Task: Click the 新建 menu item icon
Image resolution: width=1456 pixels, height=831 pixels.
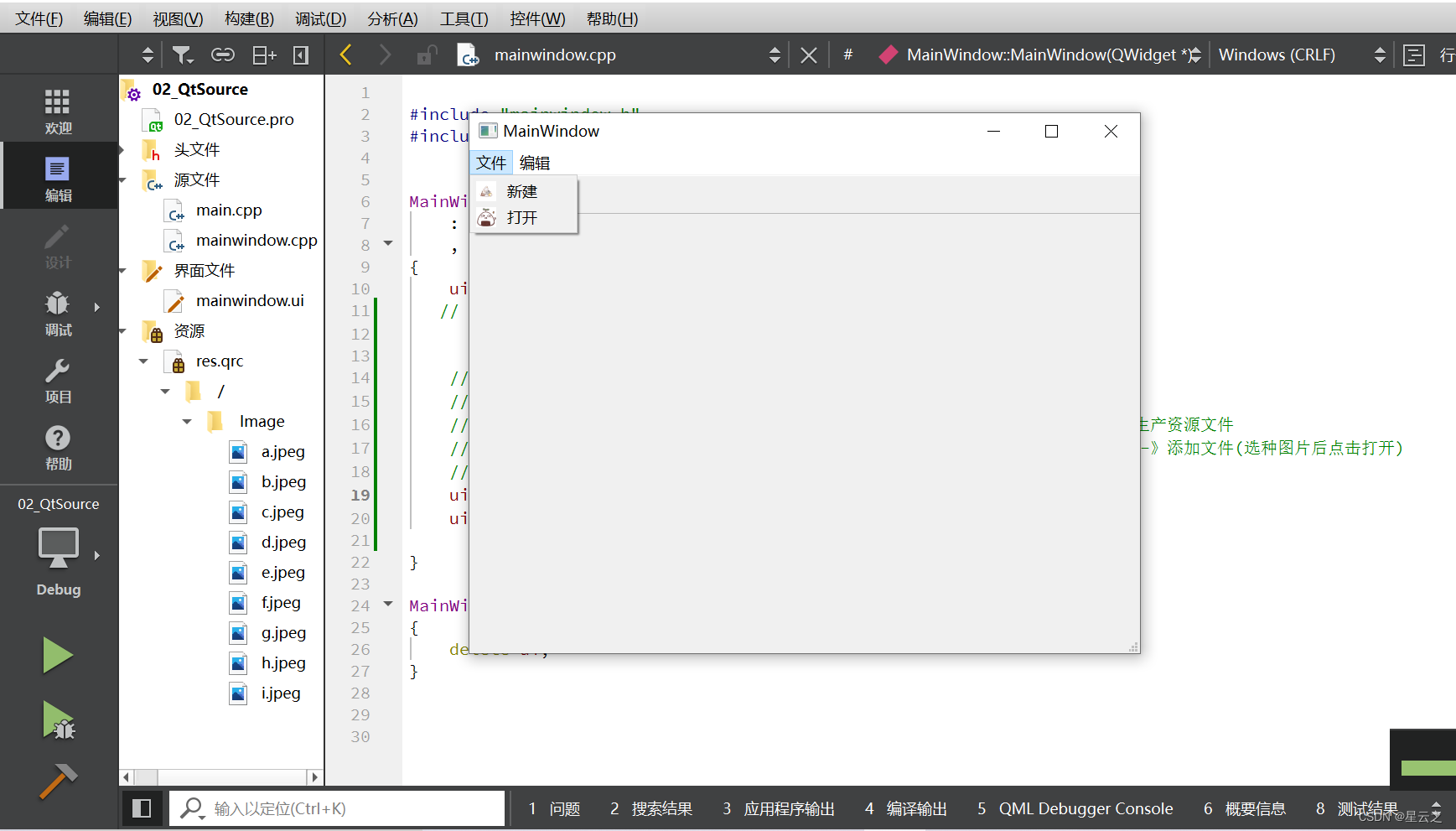Action: (x=486, y=191)
